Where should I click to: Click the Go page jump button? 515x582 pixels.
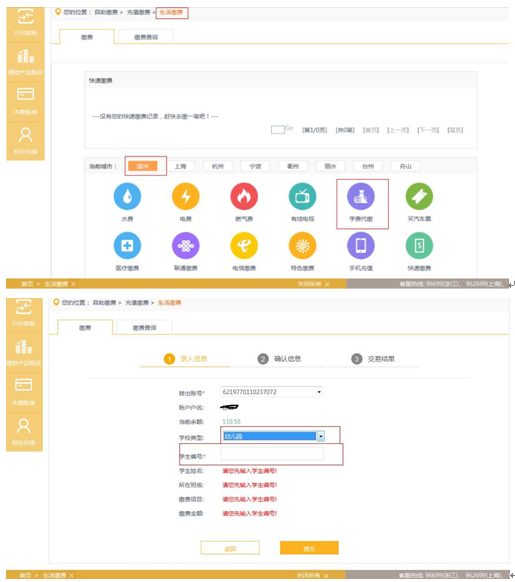289,128
